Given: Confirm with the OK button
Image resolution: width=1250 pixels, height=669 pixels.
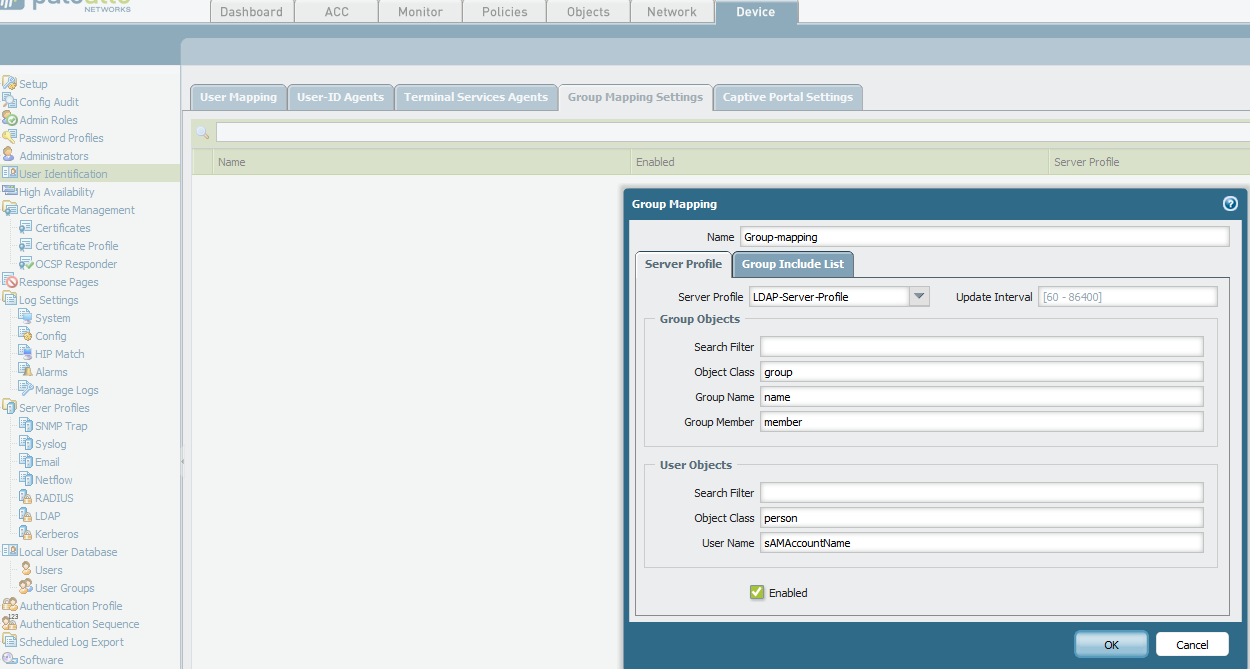Looking at the screenshot, I should (1111, 644).
